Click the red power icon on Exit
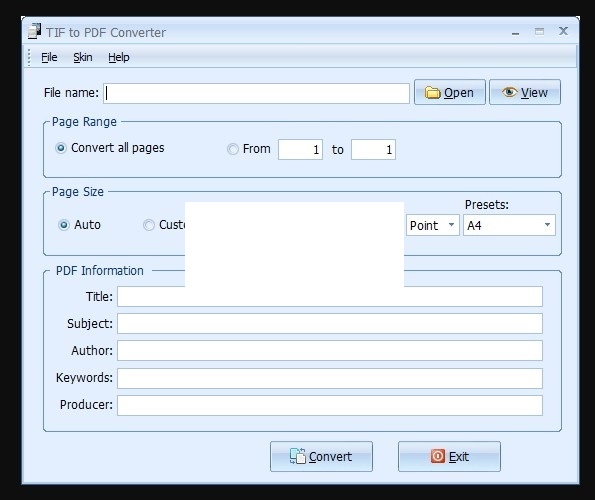Screen dimensions: 595x500 point(438,456)
